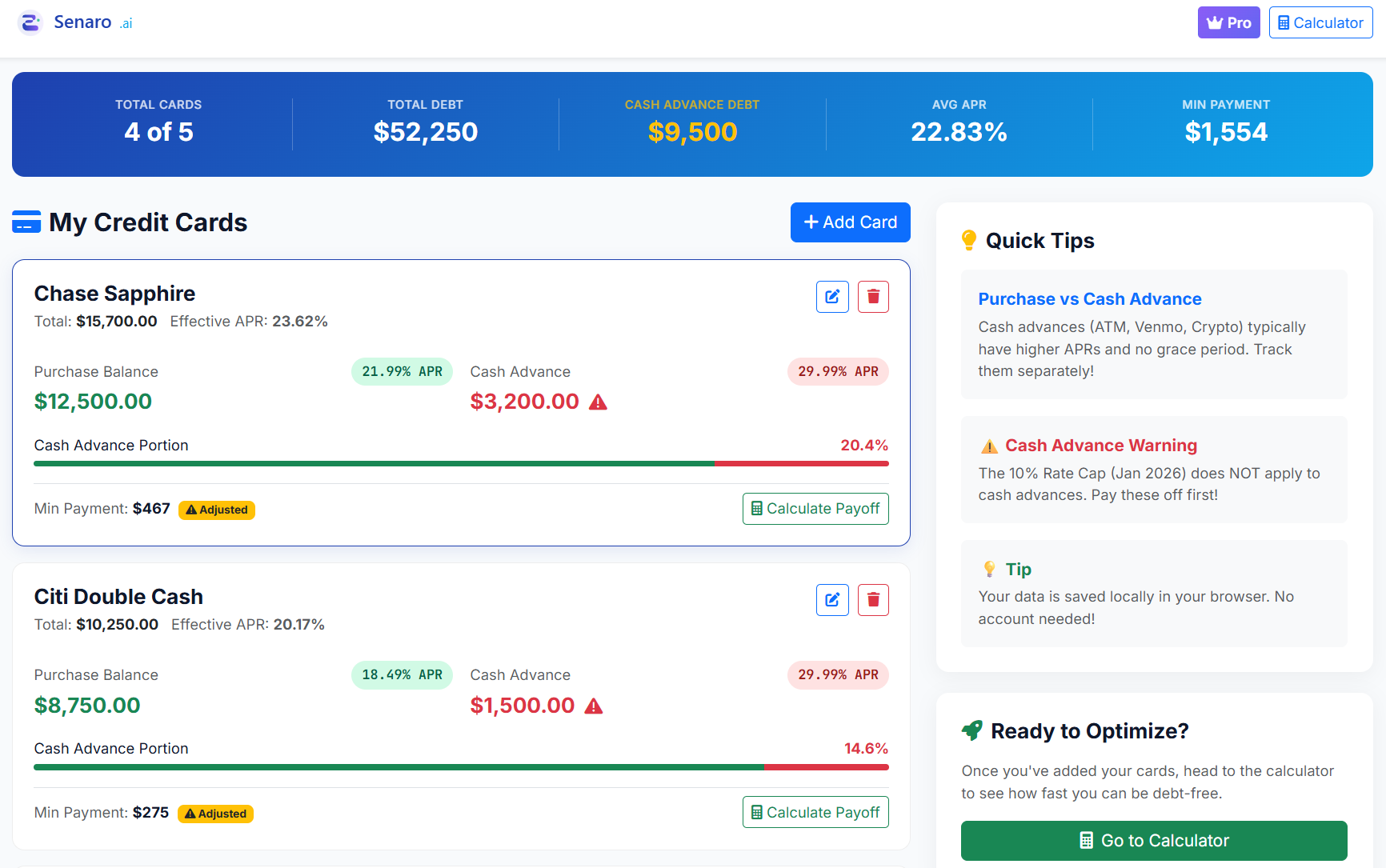Image resolution: width=1386 pixels, height=868 pixels.
Task: Click the credit card icon beside My Credit Cards
Action: coord(26,222)
